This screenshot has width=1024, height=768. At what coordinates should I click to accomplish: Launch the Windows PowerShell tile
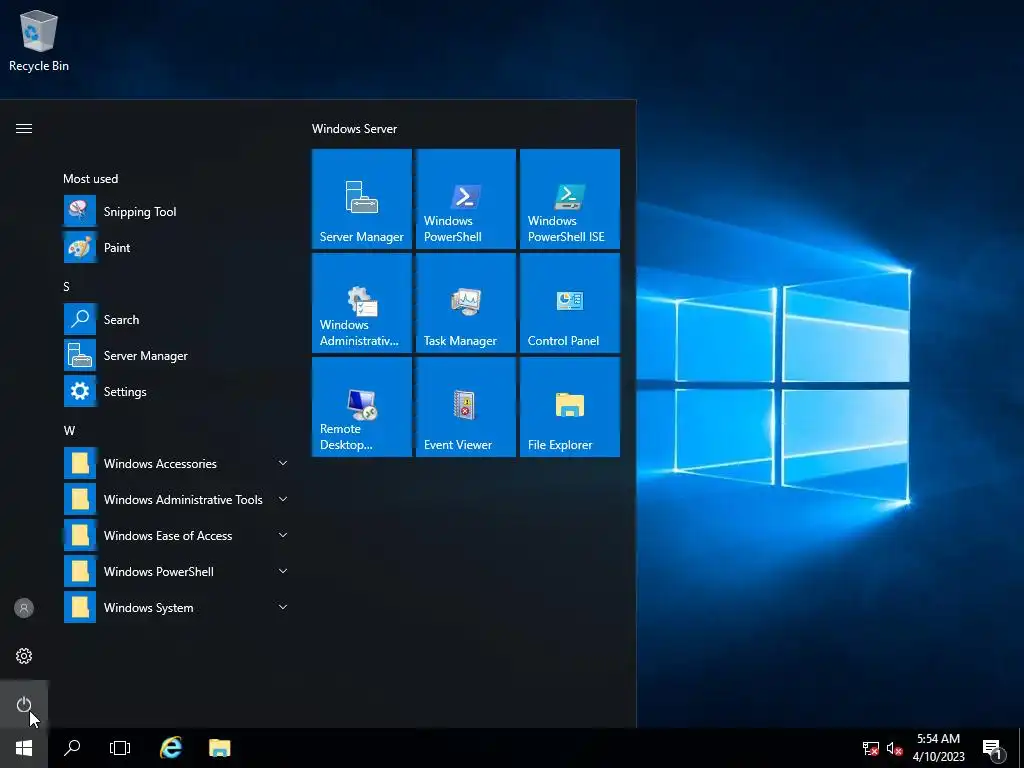pos(466,199)
